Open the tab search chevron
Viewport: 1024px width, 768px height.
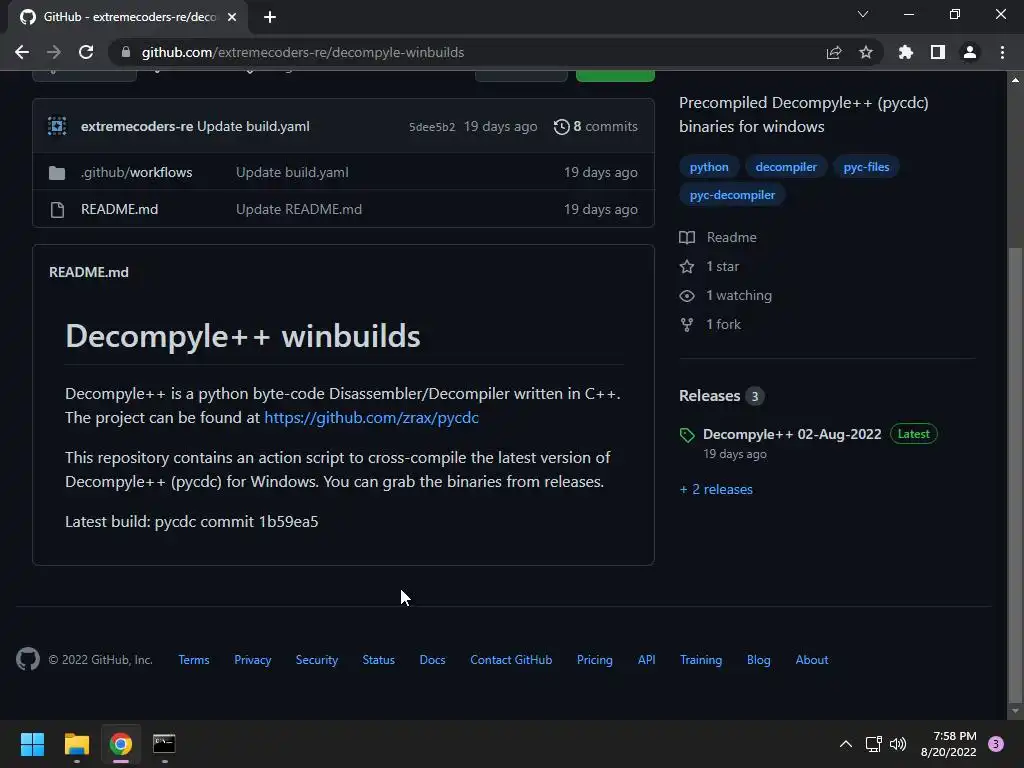tap(863, 14)
